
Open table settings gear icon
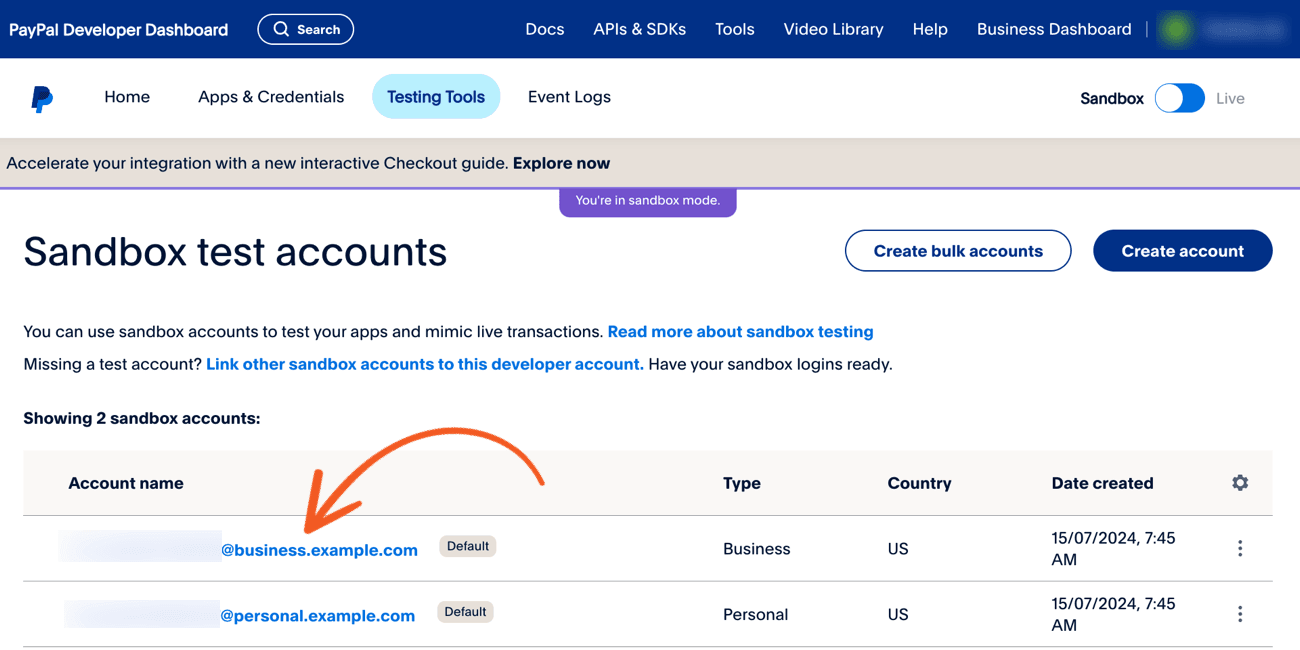[x=1240, y=483]
